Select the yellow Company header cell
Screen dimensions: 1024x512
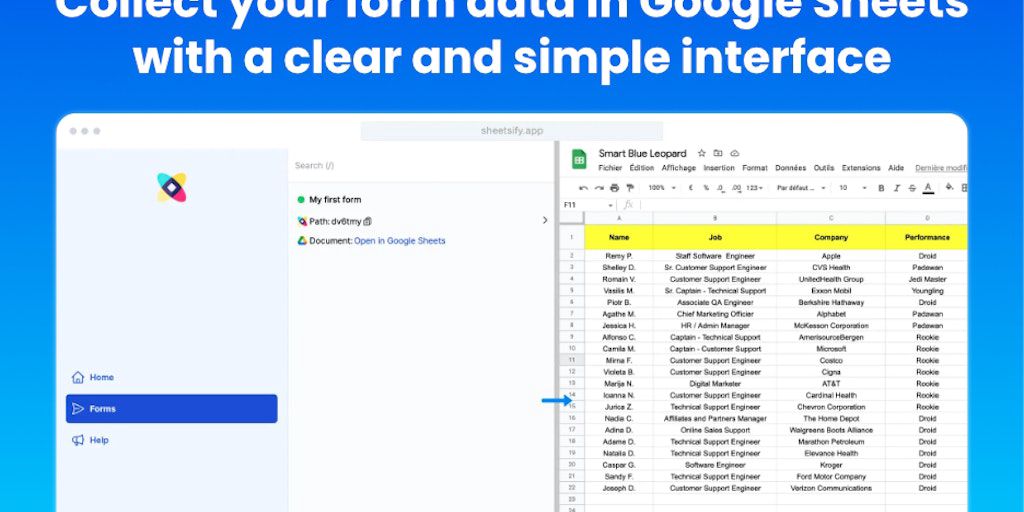pos(831,238)
